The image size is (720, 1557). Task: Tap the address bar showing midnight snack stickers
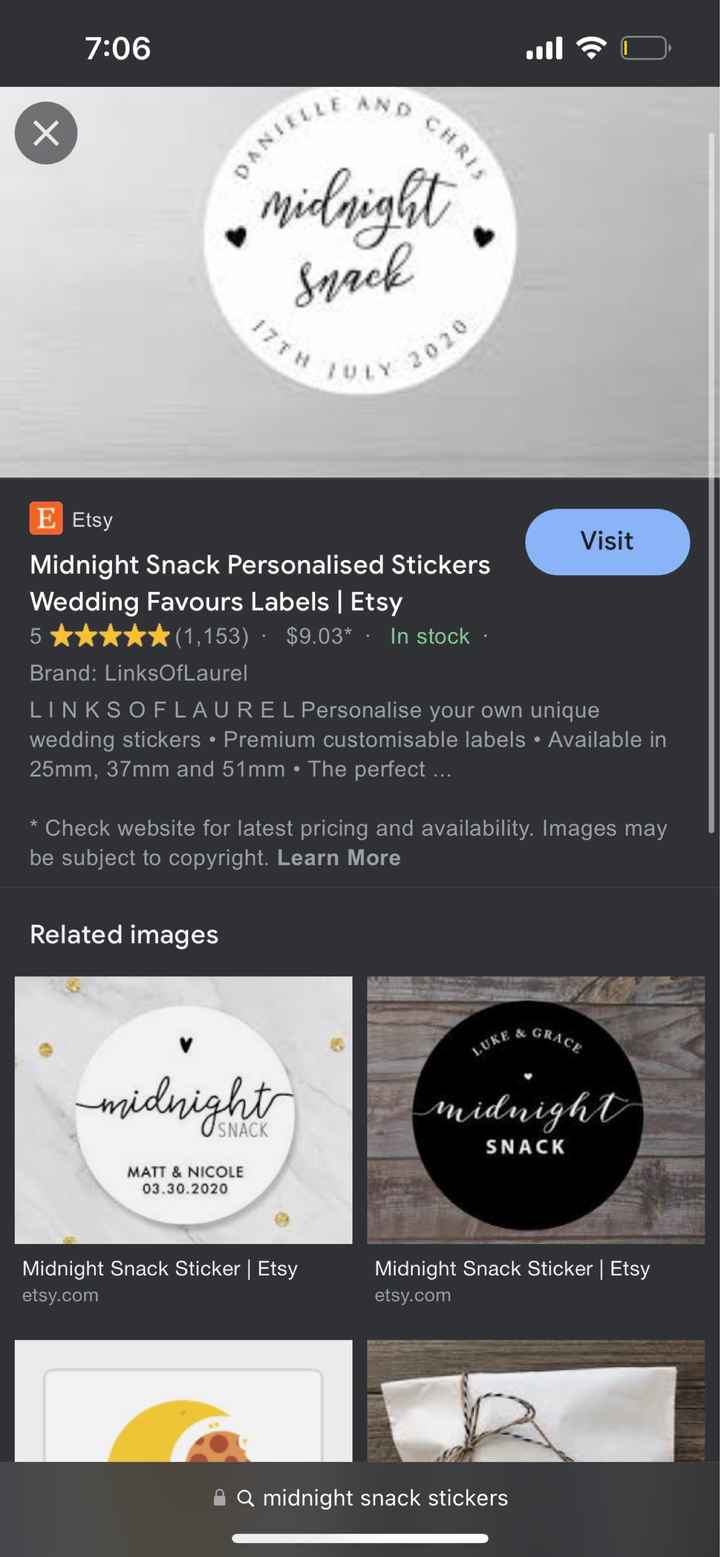385,1498
